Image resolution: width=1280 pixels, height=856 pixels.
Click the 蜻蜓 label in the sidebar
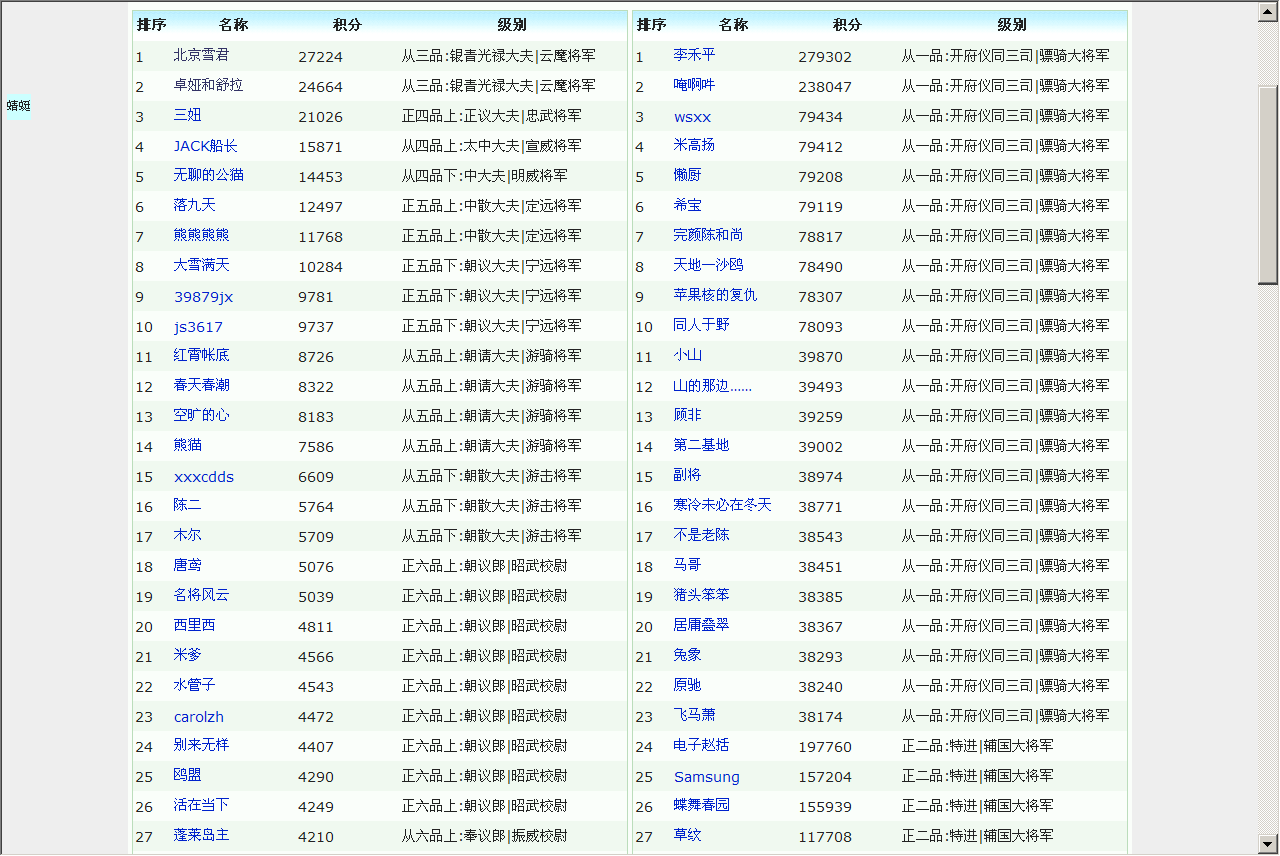coord(18,106)
